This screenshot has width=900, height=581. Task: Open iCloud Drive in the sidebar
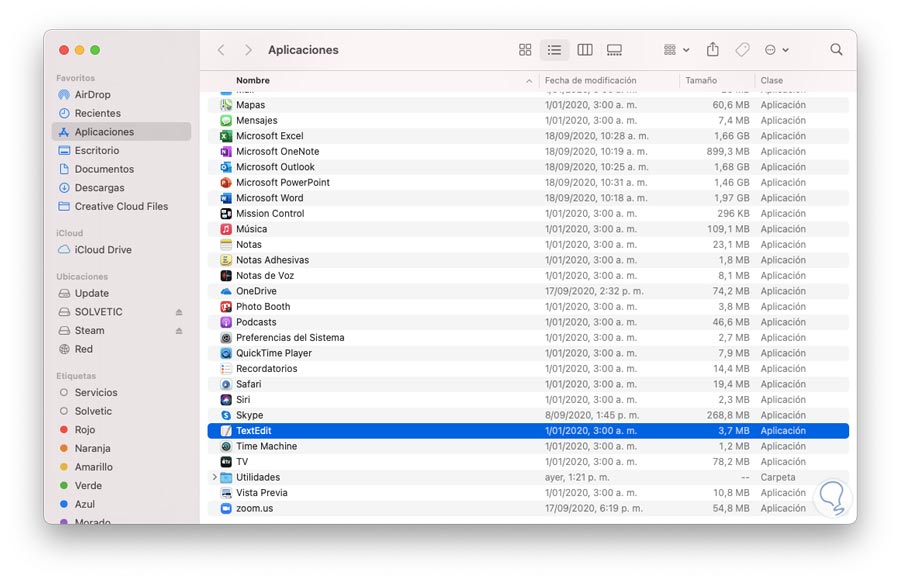[x=122, y=250]
